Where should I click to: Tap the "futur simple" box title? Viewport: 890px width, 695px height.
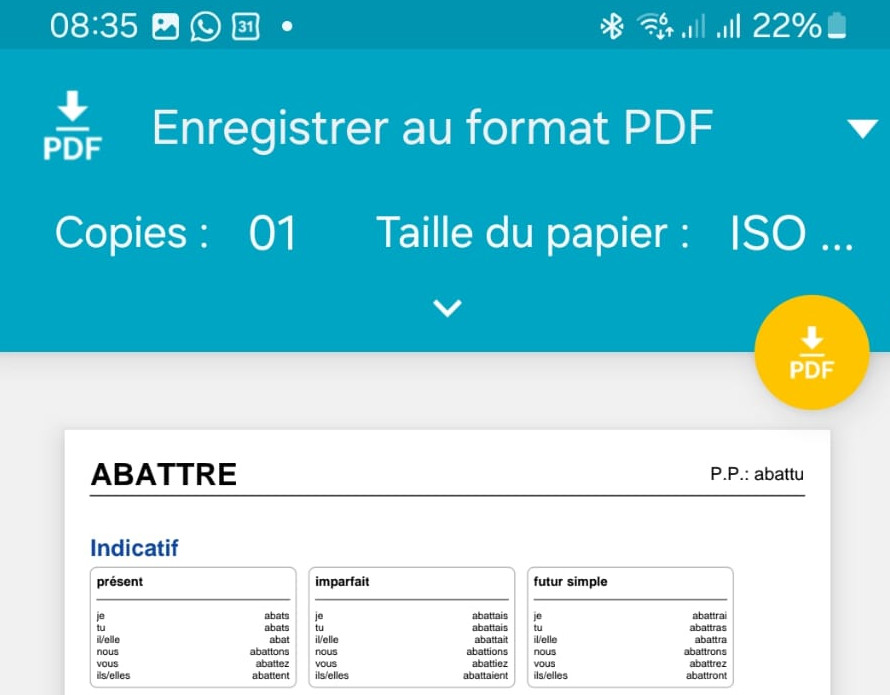[x=570, y=582]
